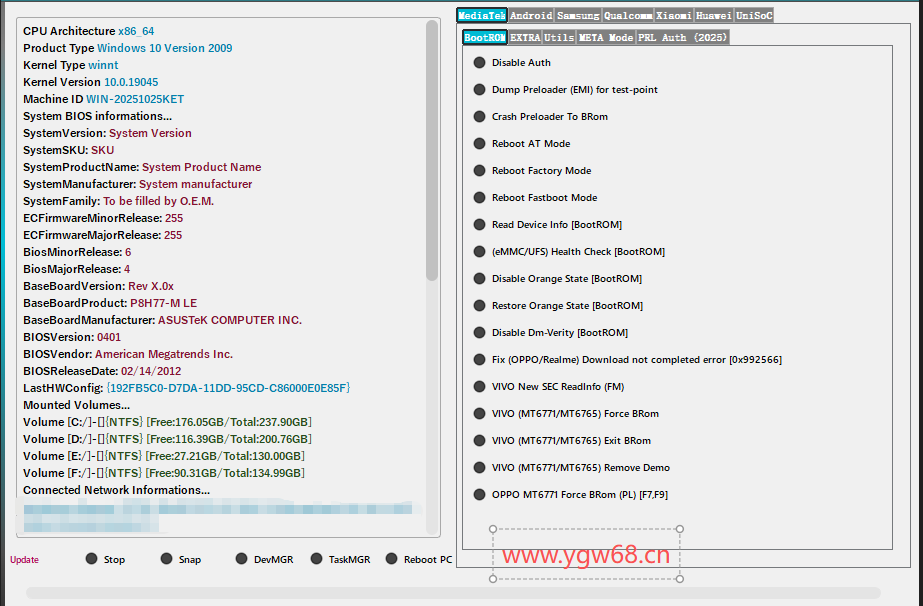Choose VIVO (MT6771/MT6765) Exit BRom
The width and height of the screenshot is (923, 606).
tap(562, 441)
